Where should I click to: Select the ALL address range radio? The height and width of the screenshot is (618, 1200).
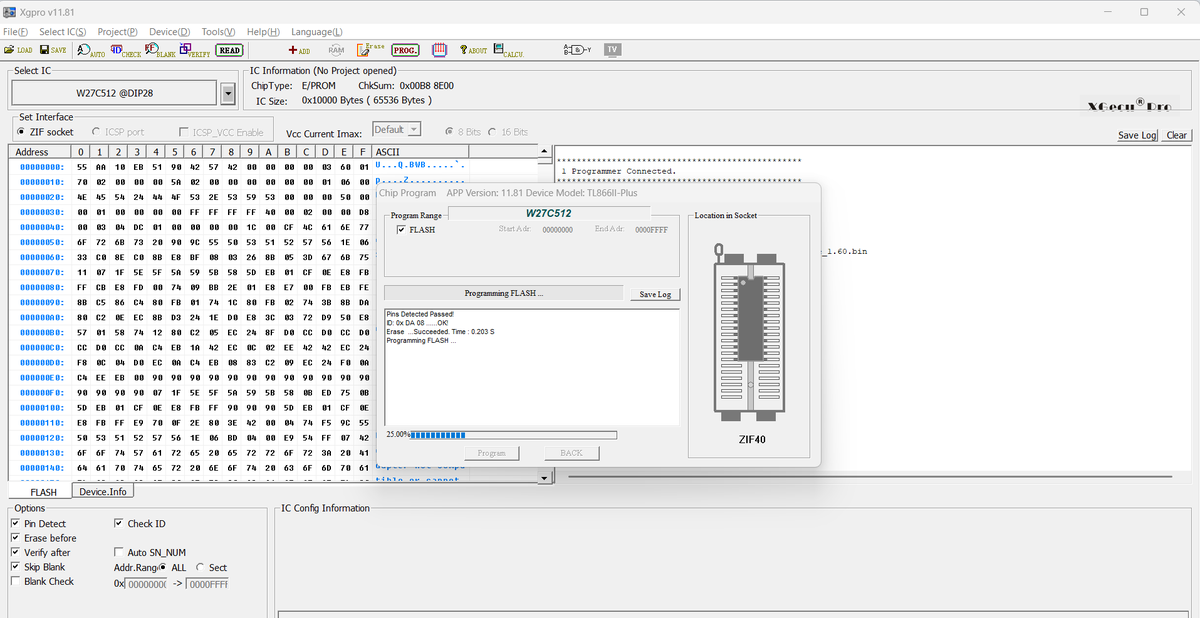pyautogui.click(x=163, y=567)
